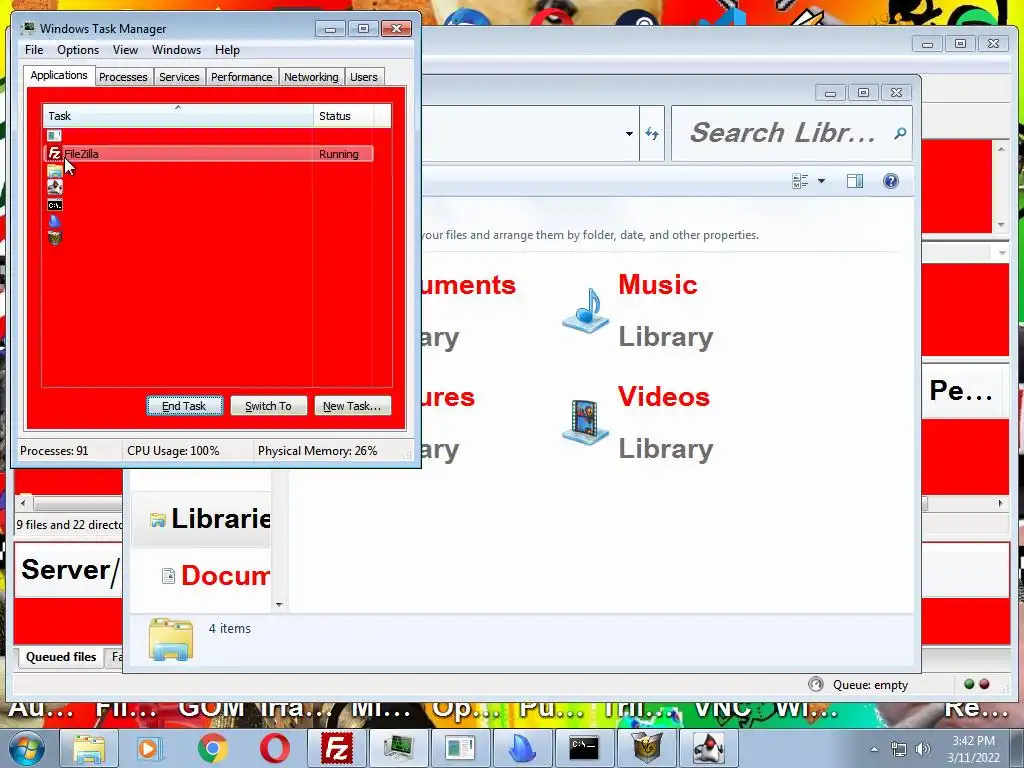This screenshot has width=1024, height=768.
Task: Show hidden tray icons arrow
Action: (874, 749)
